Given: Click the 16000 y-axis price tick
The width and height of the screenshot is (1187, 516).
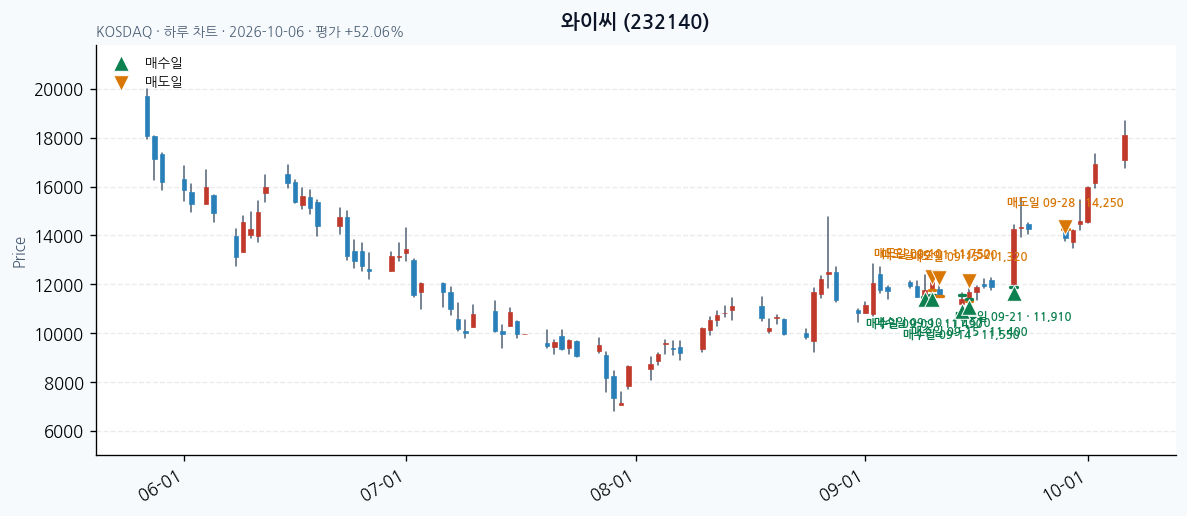Looking at the screenshot, I should pos(59,188).
